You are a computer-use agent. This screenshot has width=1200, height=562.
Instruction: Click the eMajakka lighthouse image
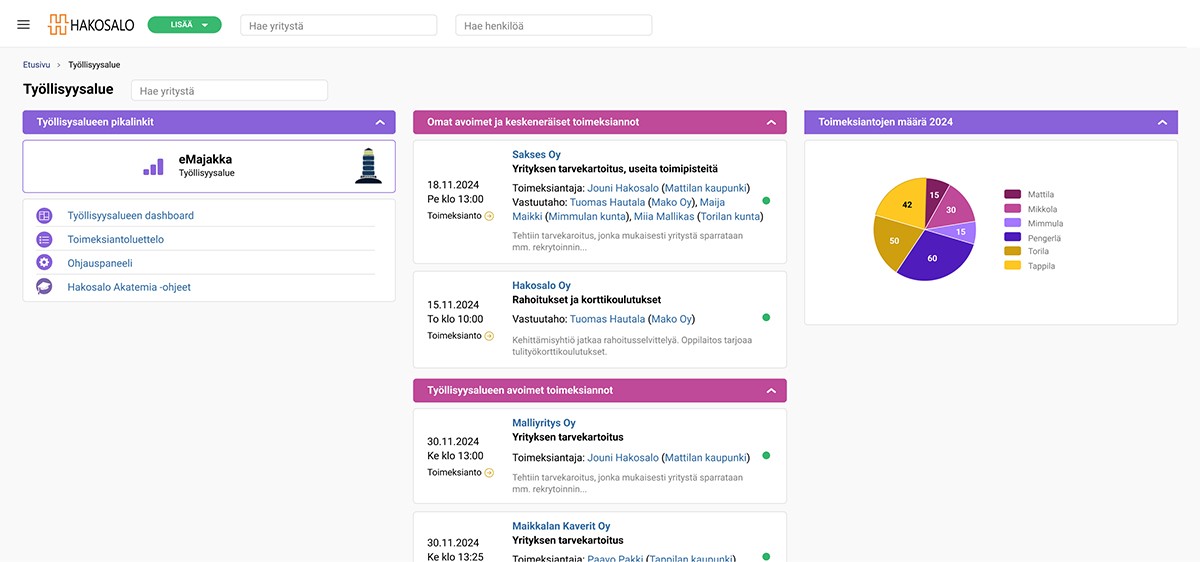pyautogui.click(x=369, y=166)
